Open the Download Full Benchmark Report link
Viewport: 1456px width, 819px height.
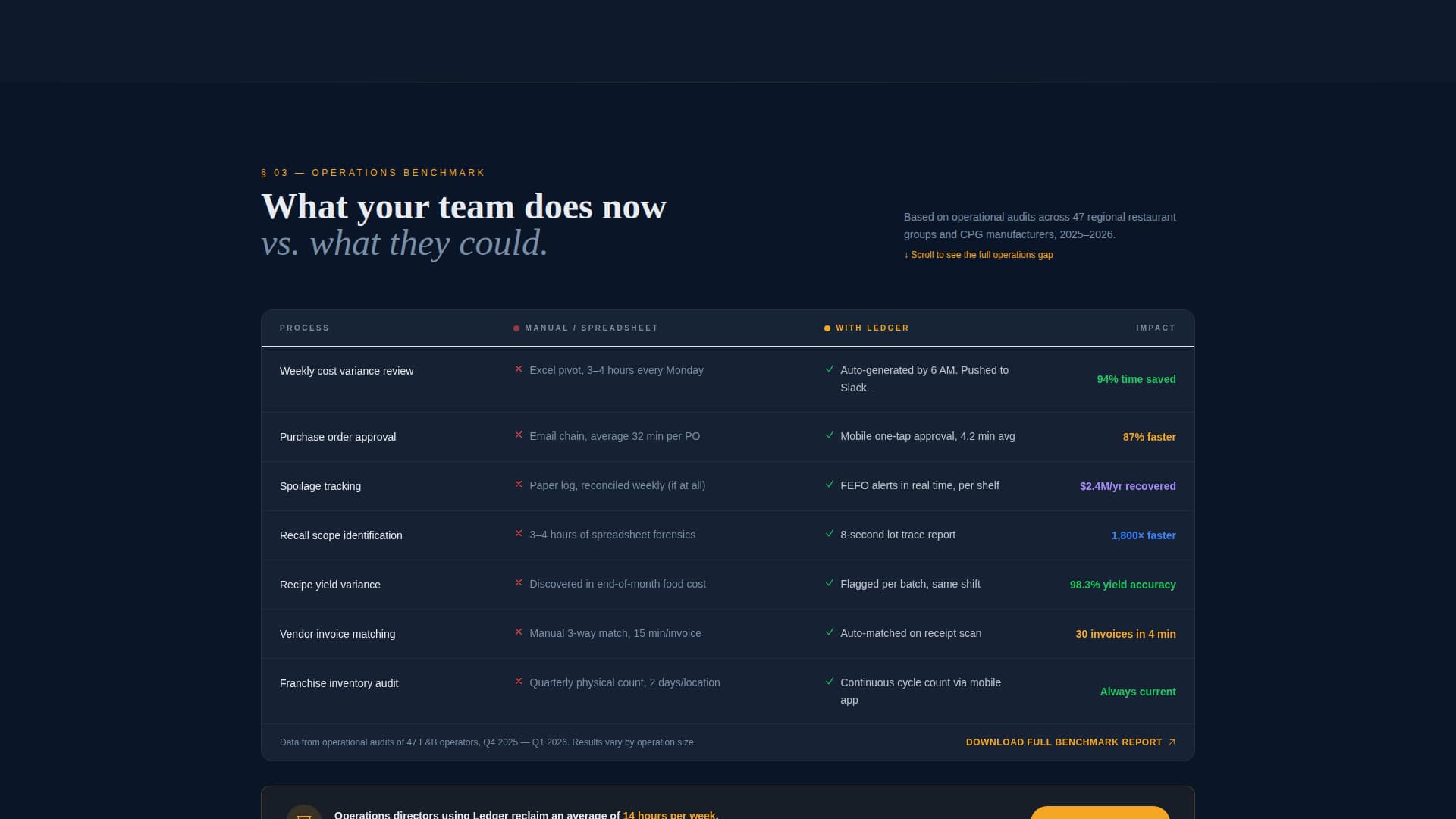[1071, 742]
